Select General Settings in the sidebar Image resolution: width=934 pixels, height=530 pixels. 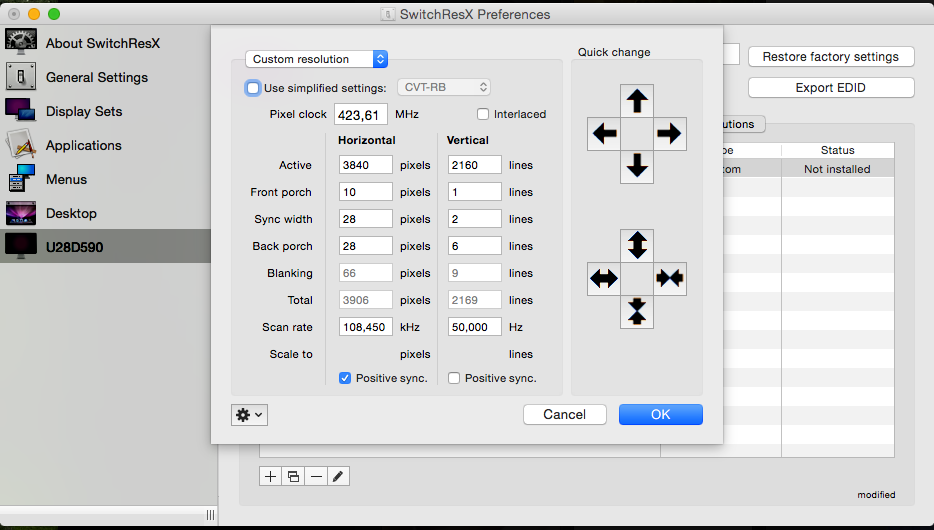(97, 77)
